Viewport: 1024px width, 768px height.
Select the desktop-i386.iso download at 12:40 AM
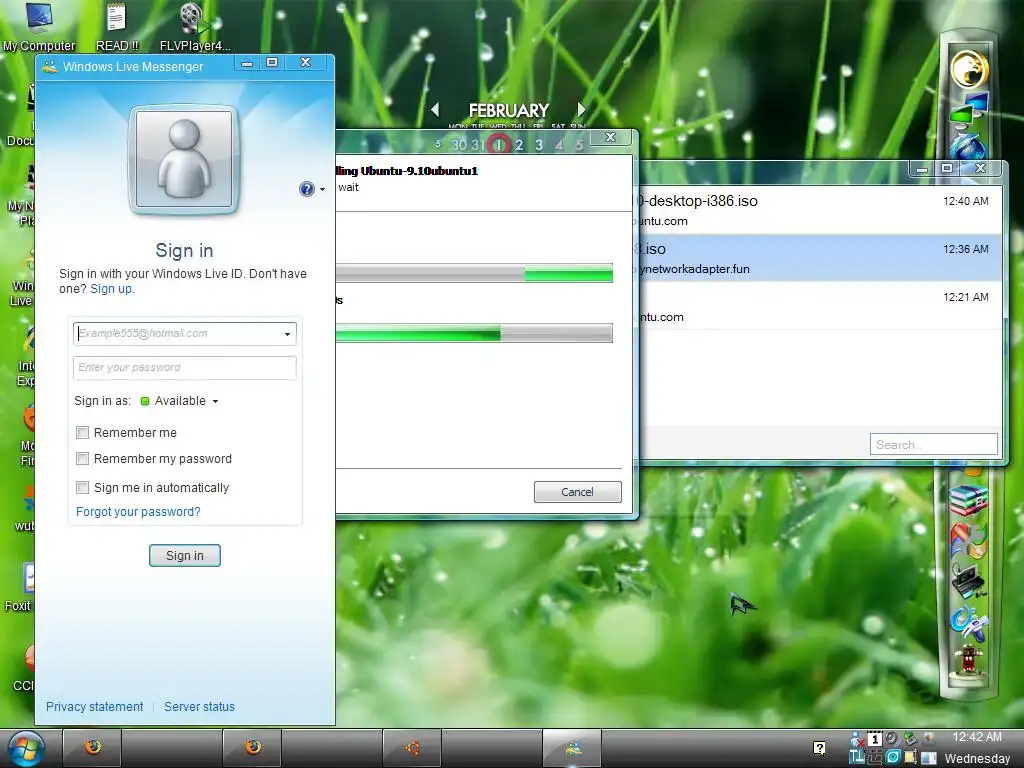pyautogui.click(x=819, y=210)
